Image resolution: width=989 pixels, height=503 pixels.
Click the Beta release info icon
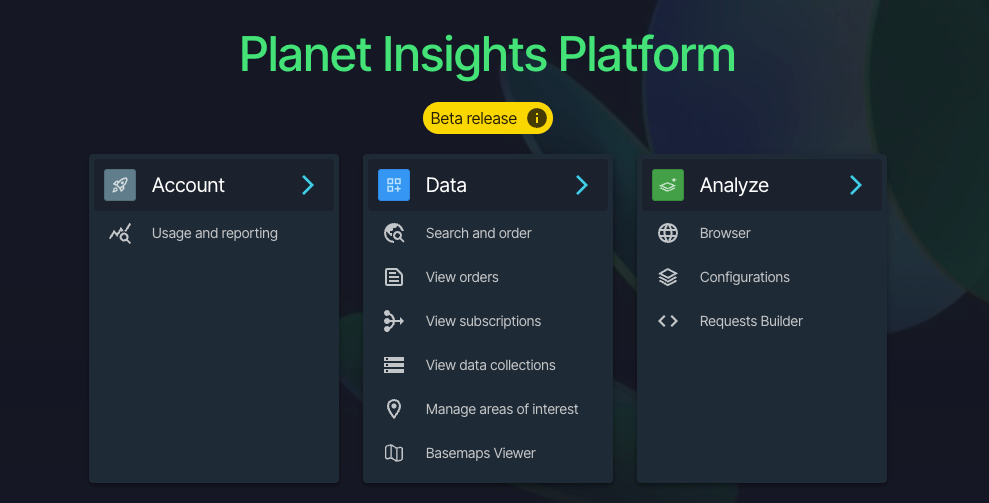[x=537, y=118]
